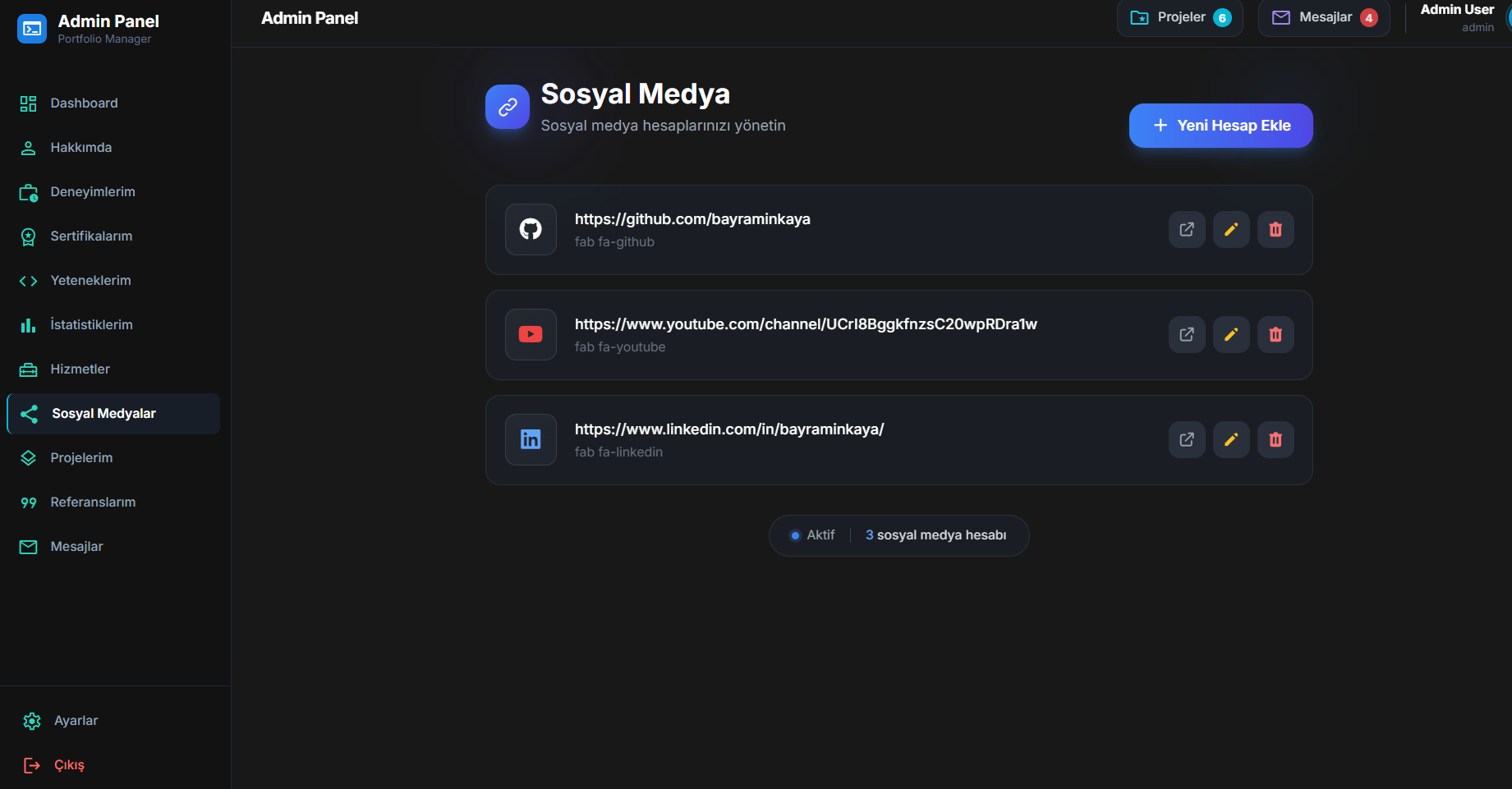Click the Yeni Hesap Ekle button

[x=1220, y=126]
